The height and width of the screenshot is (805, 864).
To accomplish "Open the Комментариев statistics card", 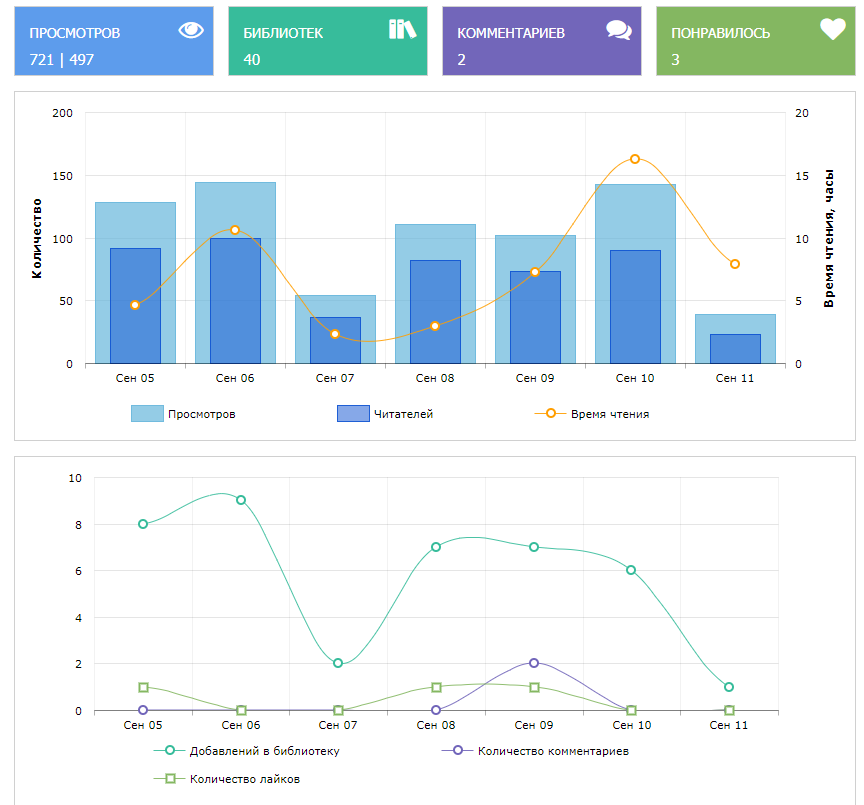I will pyautogui.click(x=541, y=41).
